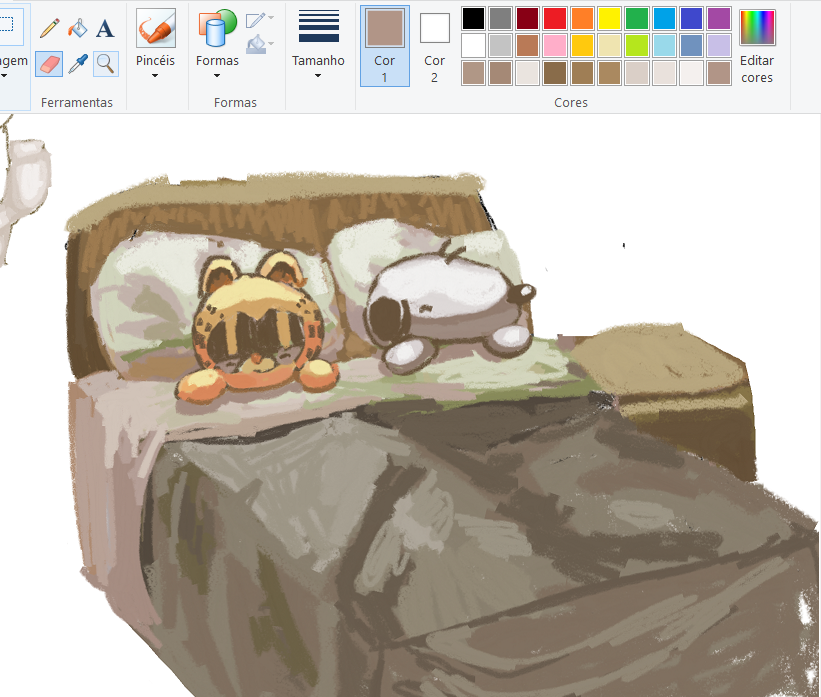Select the Color picker eyedropper tool

[x=77, y=64]
